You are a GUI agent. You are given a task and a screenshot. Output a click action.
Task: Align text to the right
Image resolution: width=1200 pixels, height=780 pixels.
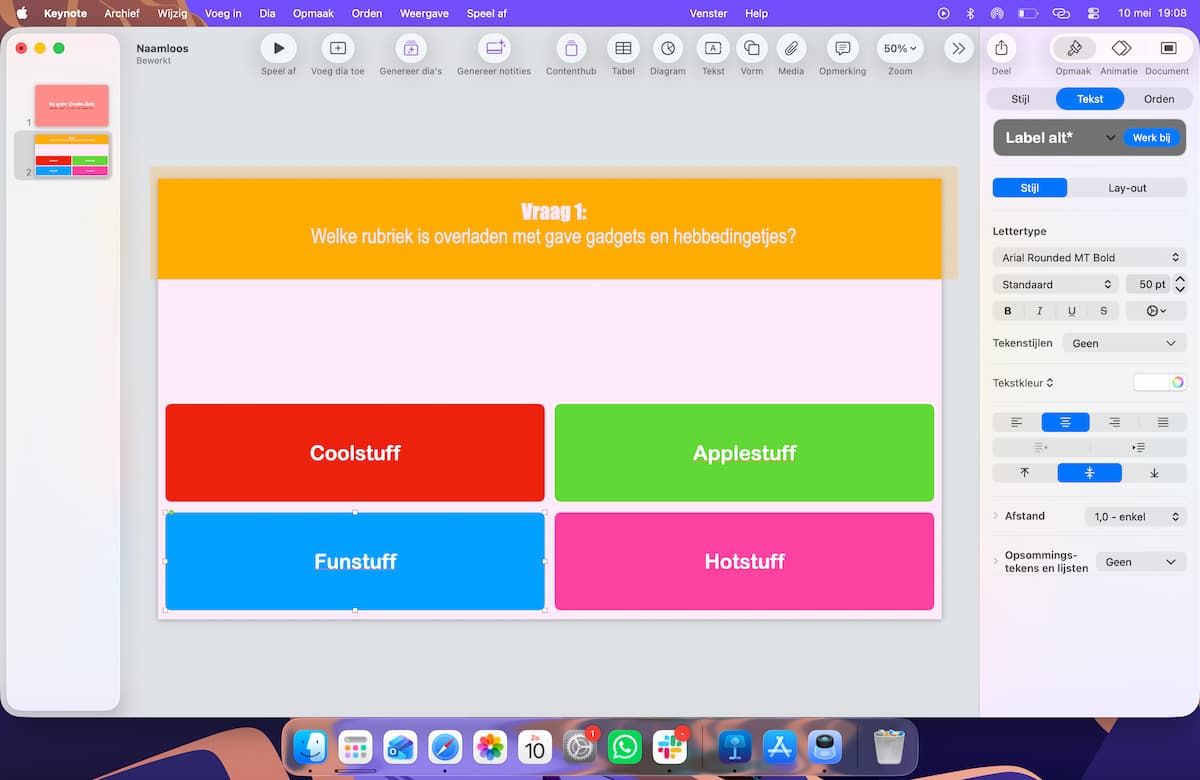[1114, 422]
